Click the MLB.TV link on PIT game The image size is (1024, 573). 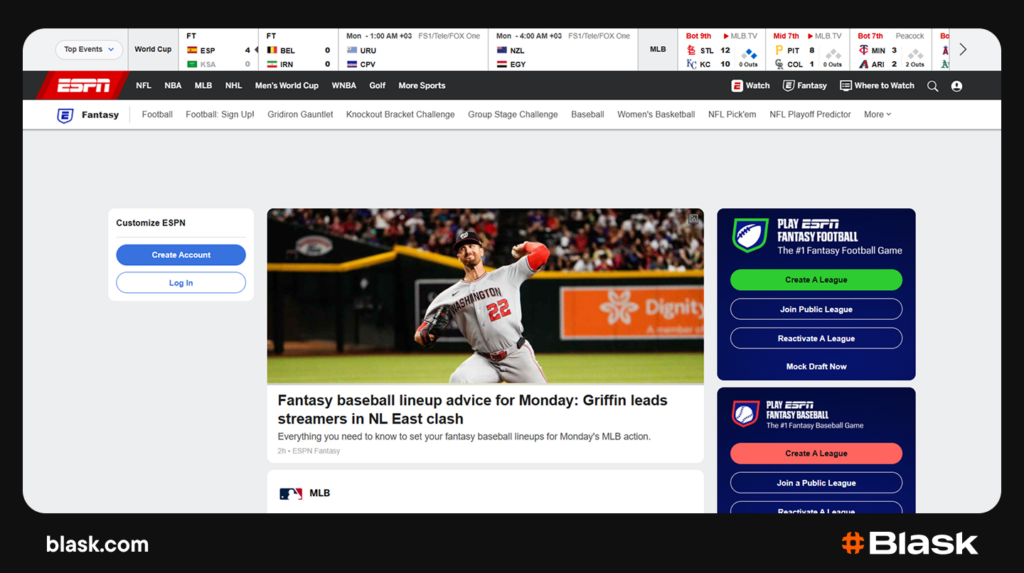824,36
